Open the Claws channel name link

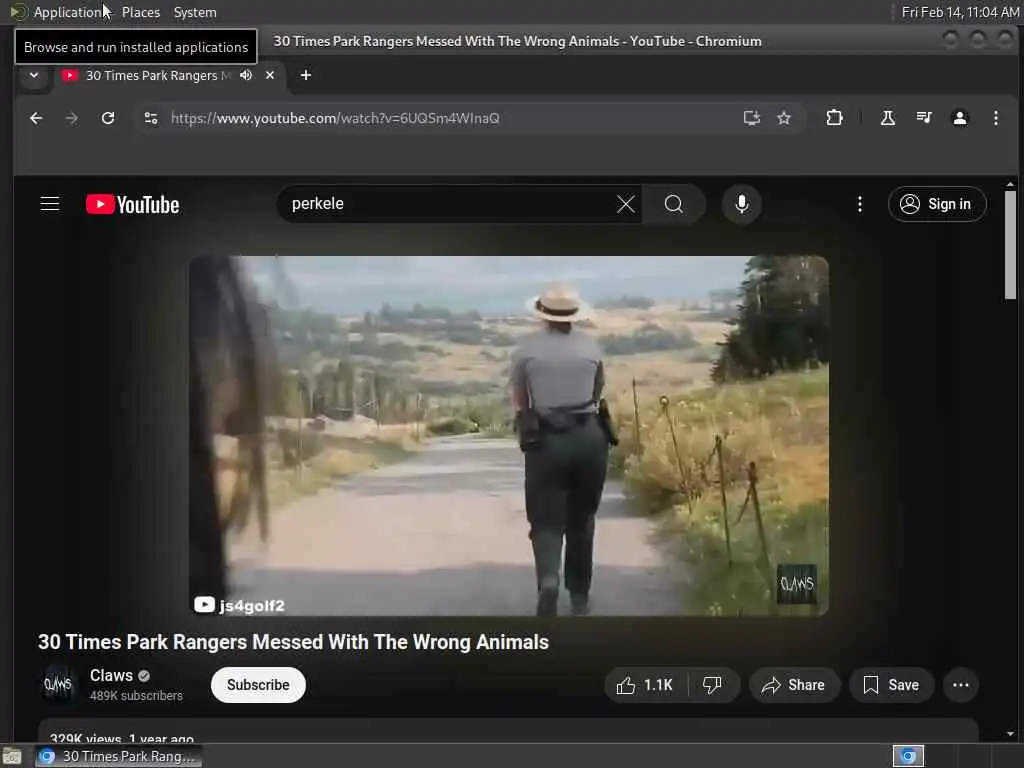pos(111,675)
